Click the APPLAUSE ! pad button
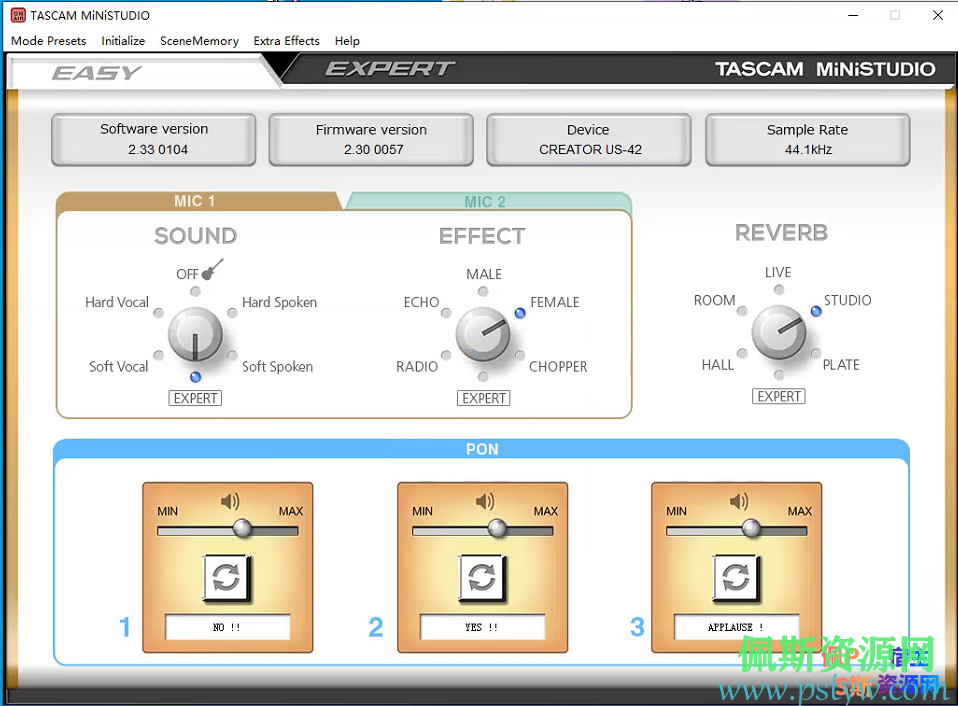Screen dimensions: 958x706 coord(736,627)
